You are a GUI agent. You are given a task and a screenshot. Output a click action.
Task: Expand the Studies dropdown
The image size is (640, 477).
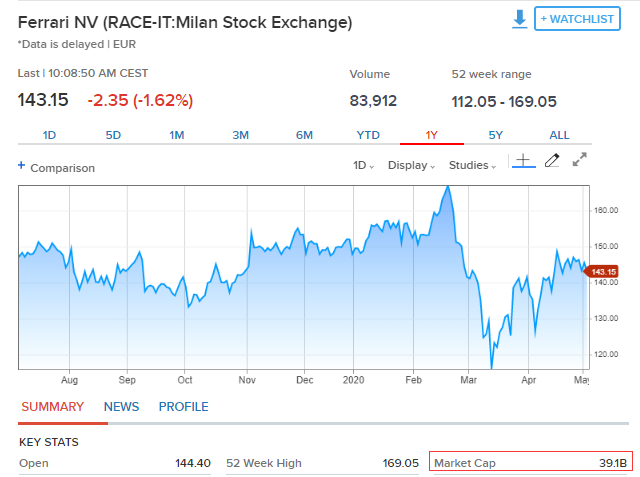click(472, 166)
